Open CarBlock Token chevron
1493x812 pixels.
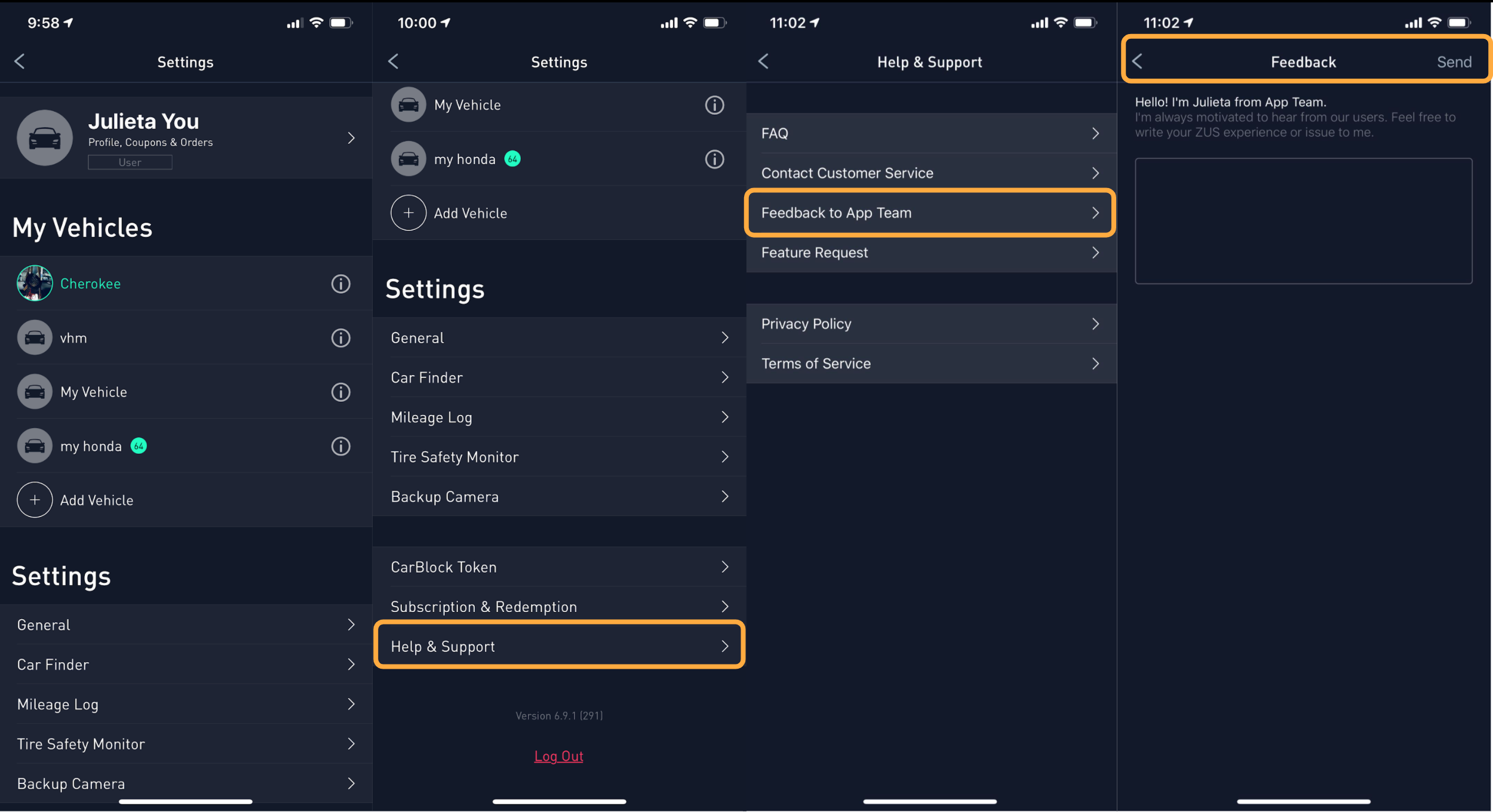click(726, 567)
